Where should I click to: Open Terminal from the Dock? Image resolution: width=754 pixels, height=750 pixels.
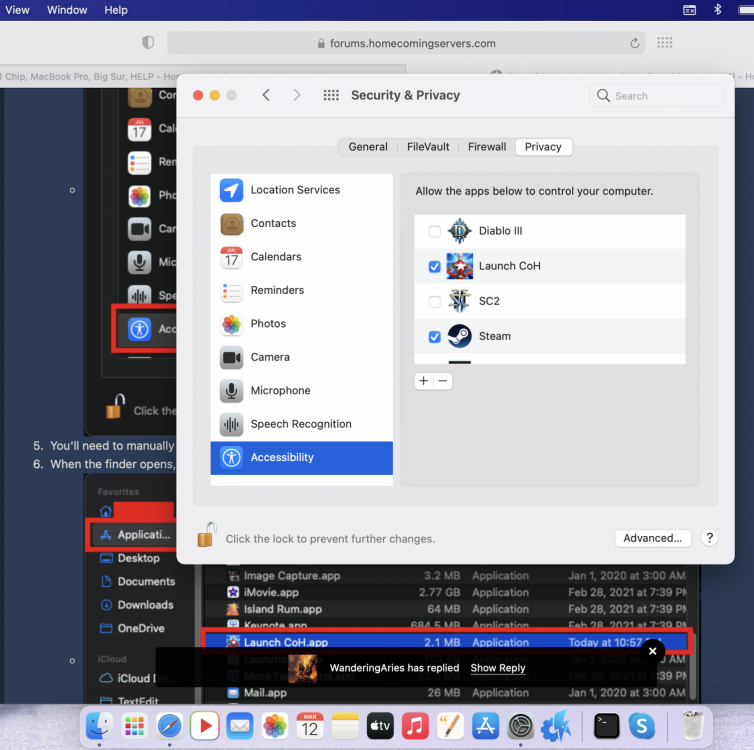(x=606, y=726)
